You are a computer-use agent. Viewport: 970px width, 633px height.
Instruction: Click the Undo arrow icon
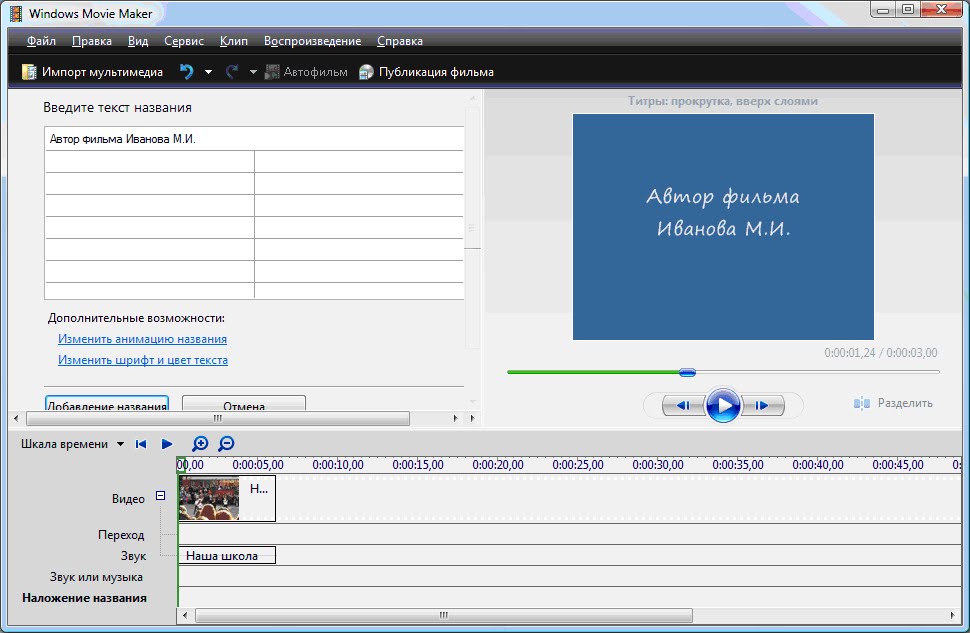tap(187, 71)
